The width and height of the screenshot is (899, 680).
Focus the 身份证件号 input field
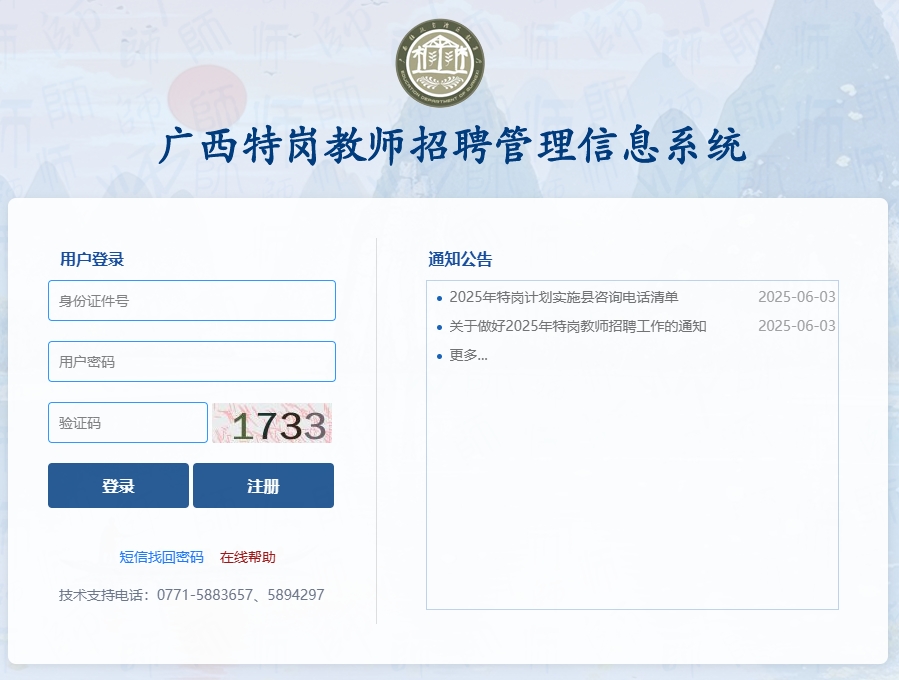(x=192, y=300)
